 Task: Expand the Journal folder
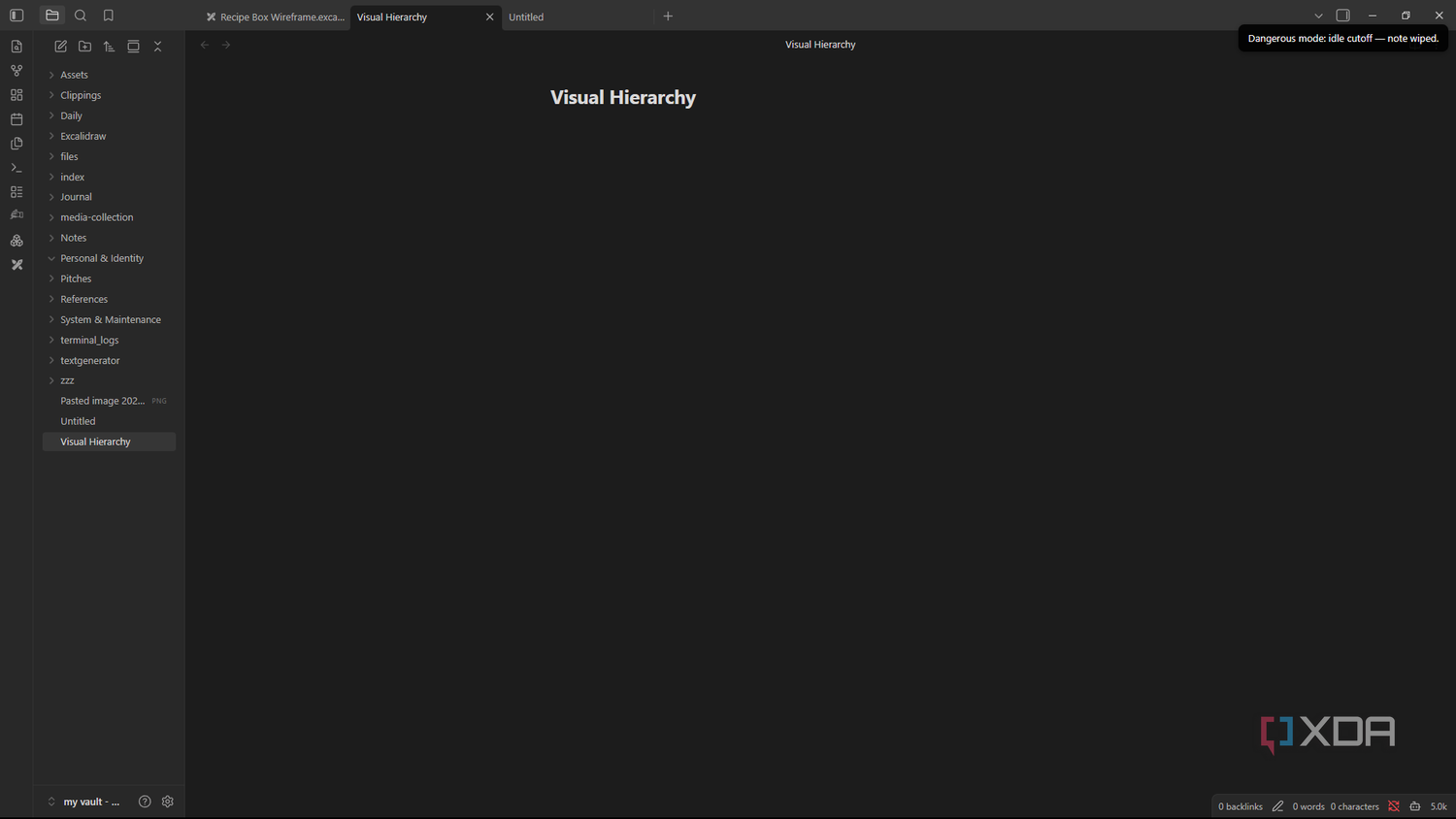(109, 197)
